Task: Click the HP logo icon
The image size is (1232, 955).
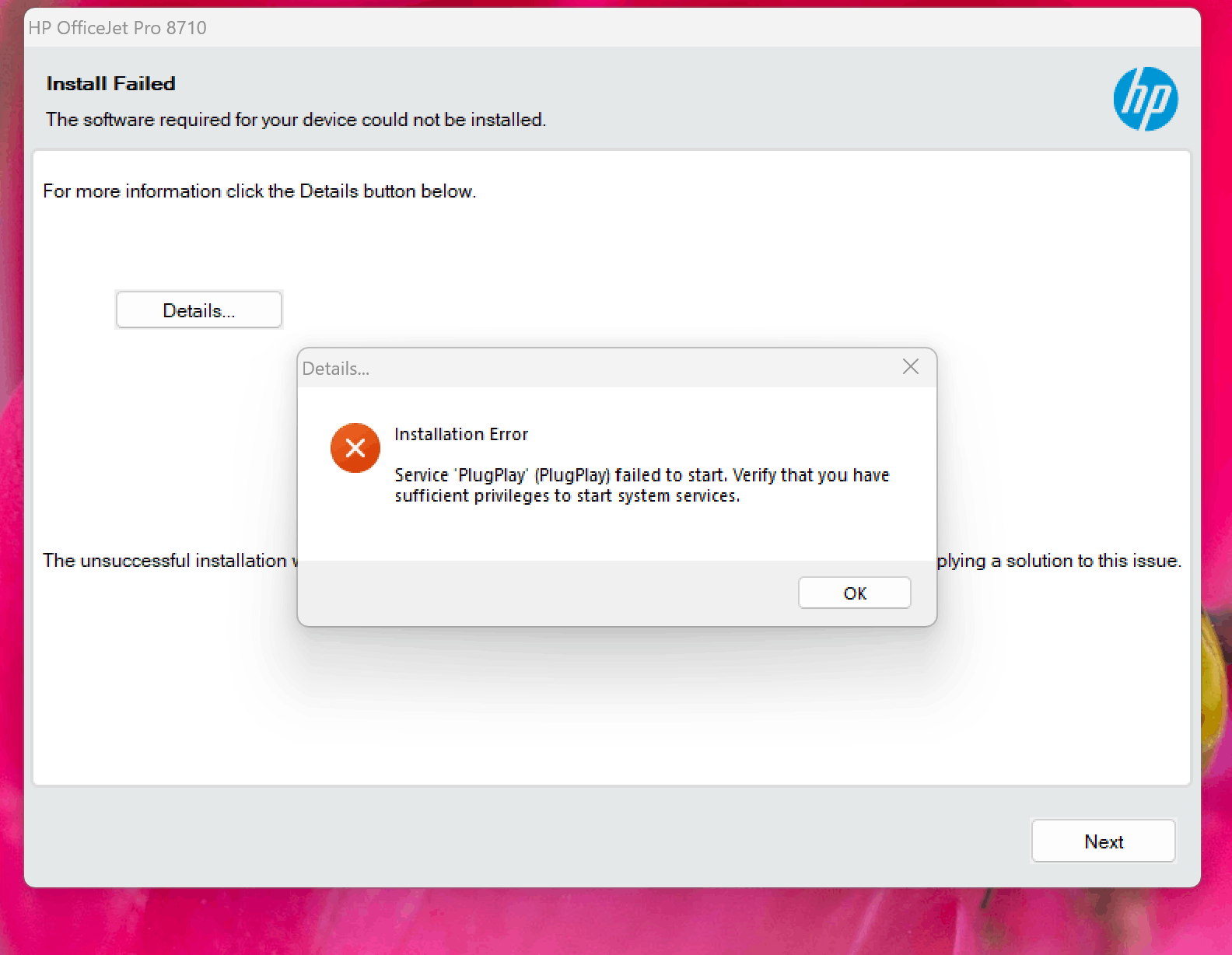Action: (x=1146, y=99)
